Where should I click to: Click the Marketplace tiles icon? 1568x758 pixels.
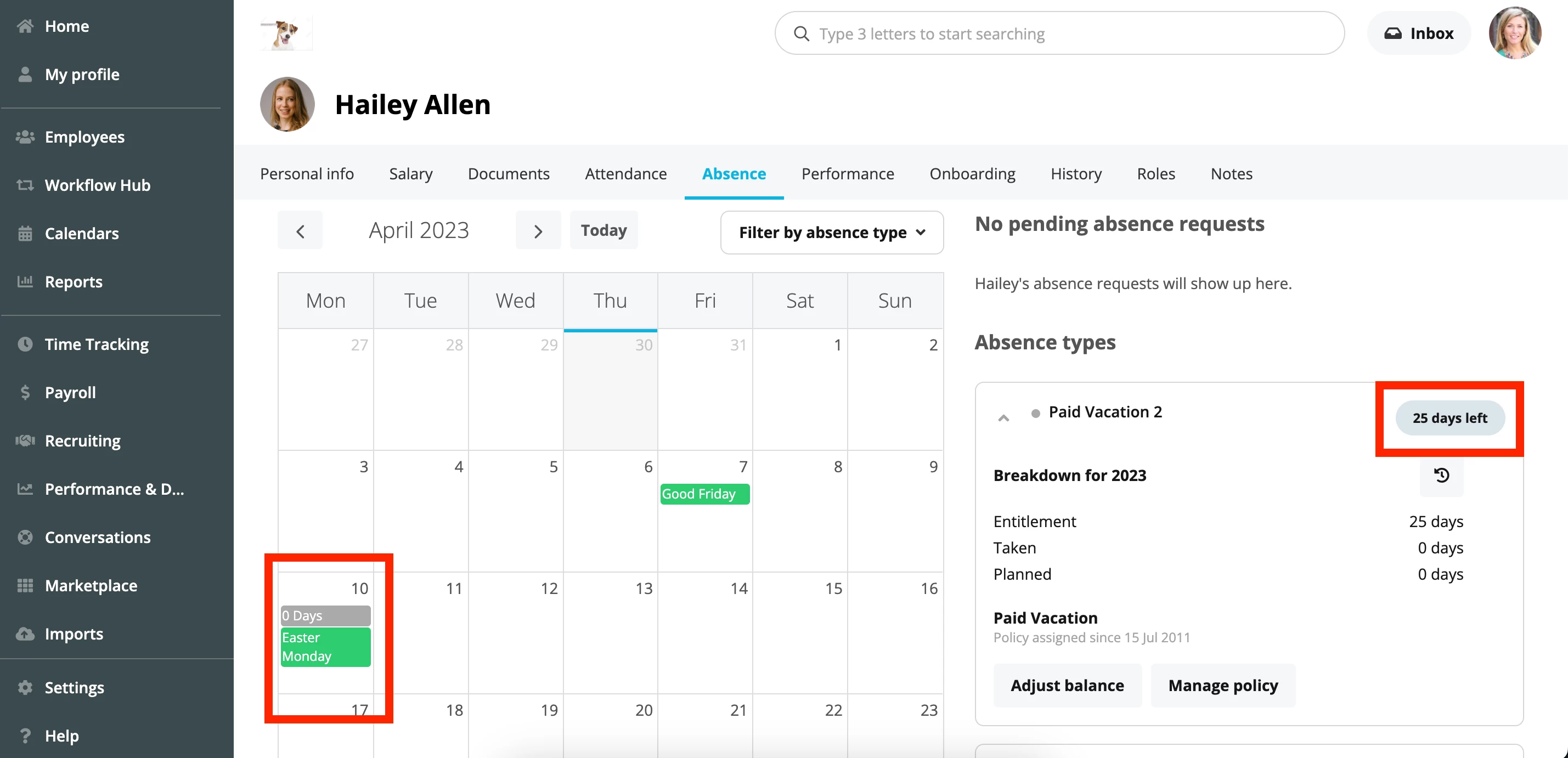pos(25,586)
